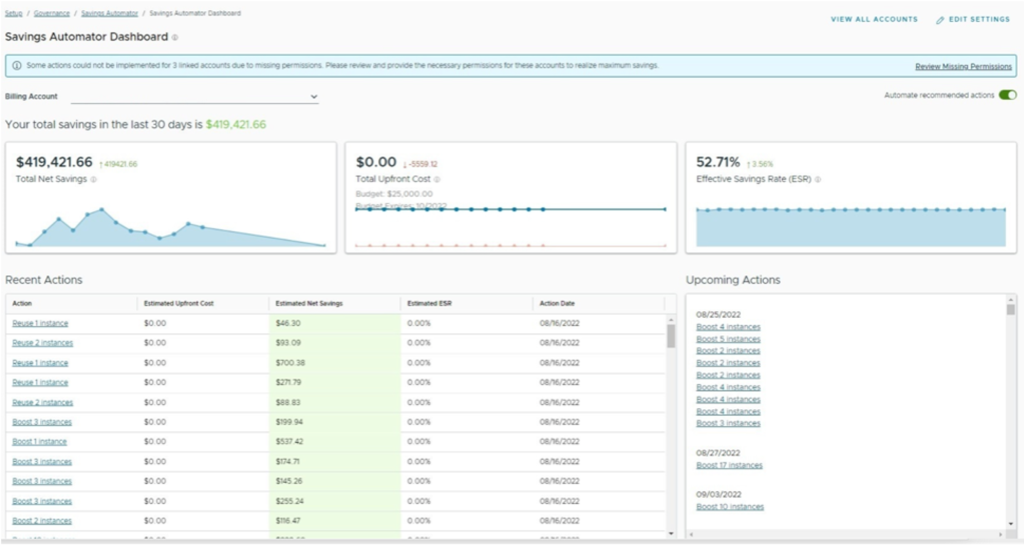Disable the Automate recommended actions toggle
The width and height of the screenshot is (1024, 550).
coord(1007,95)
